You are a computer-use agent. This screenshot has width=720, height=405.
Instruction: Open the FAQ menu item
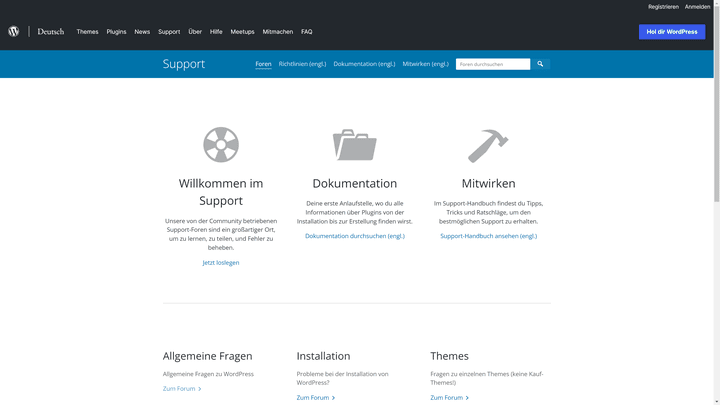306,32
